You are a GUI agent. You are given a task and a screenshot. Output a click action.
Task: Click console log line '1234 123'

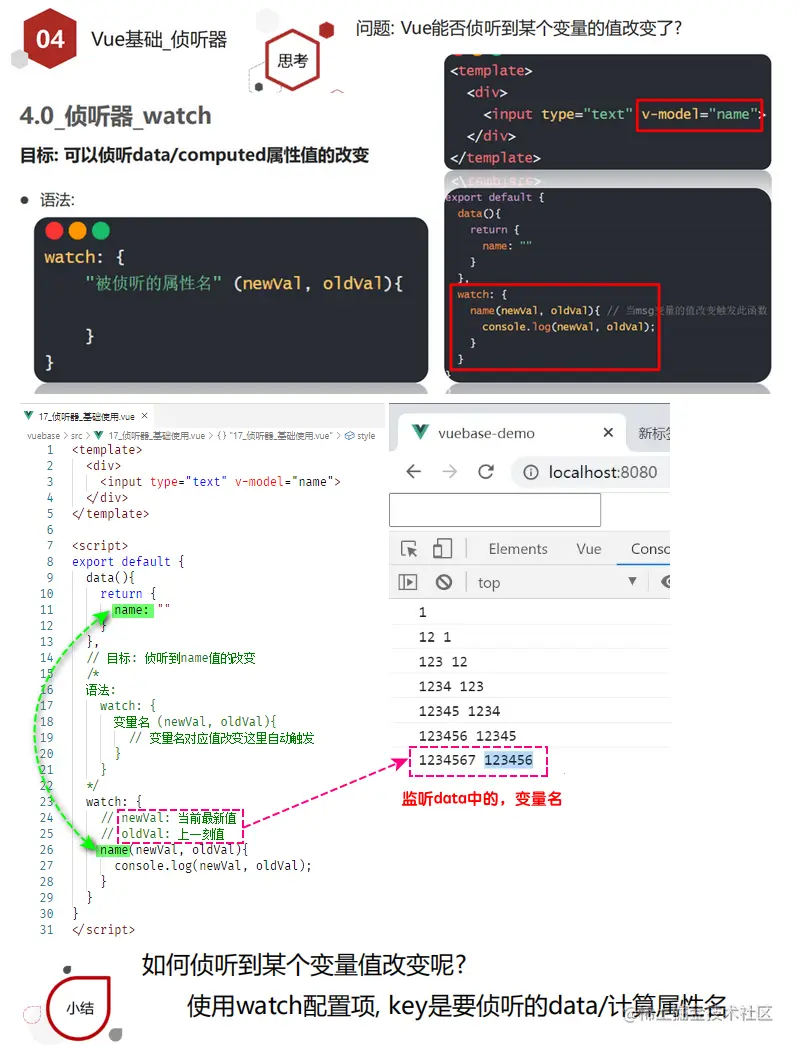[451, 686]
